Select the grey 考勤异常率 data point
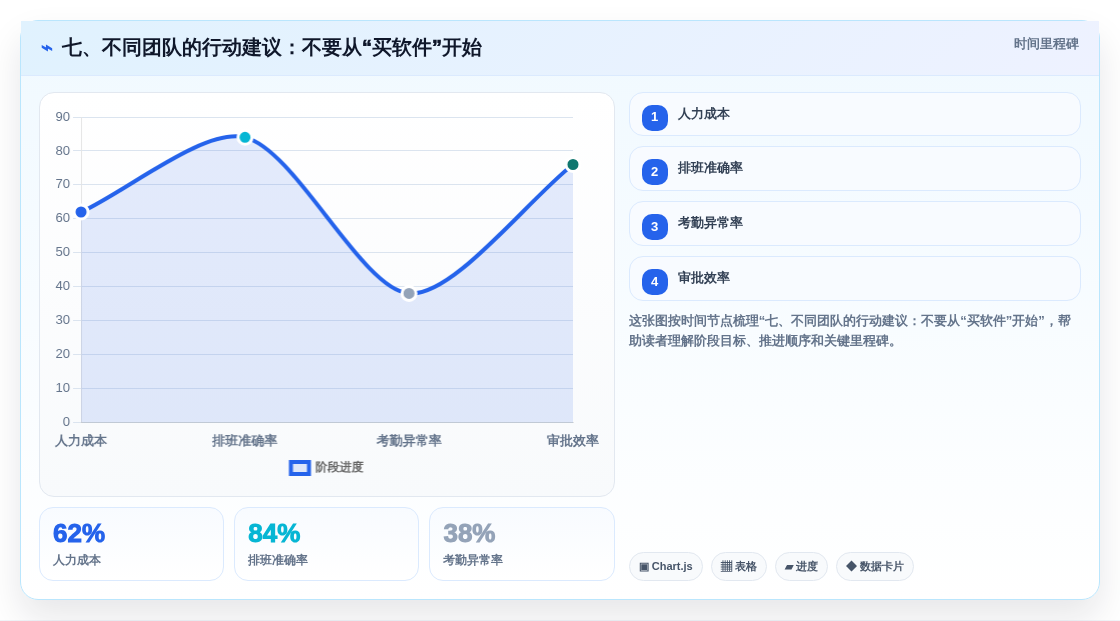This screenshot has height=621, width=1120. 409,294
